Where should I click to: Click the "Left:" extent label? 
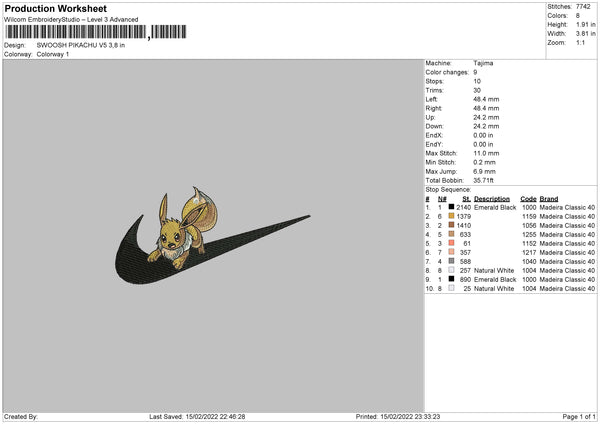click(431, 99)
